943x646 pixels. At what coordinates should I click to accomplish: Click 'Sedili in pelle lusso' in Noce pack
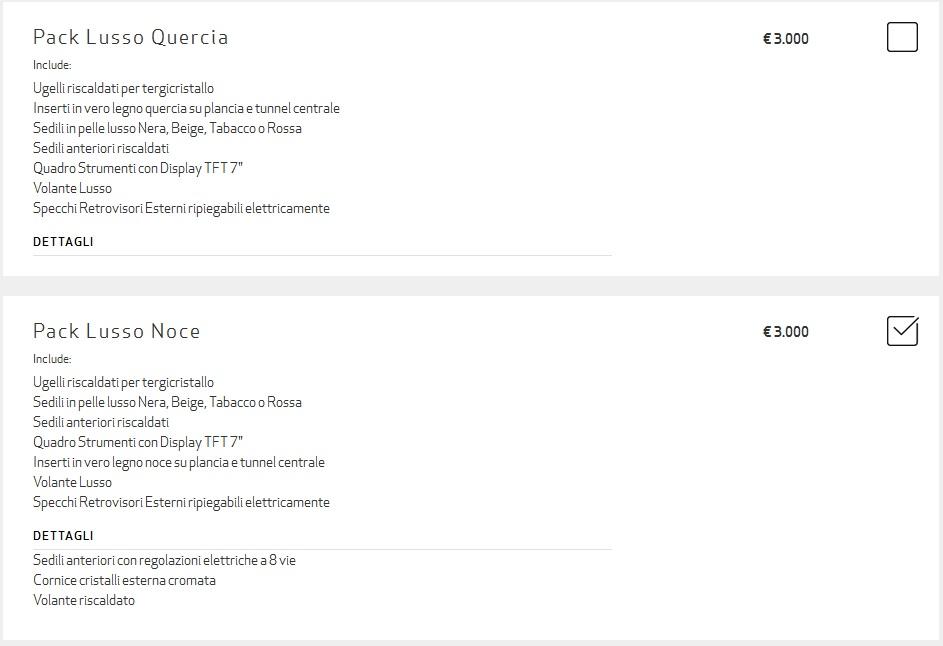point(167,402)
